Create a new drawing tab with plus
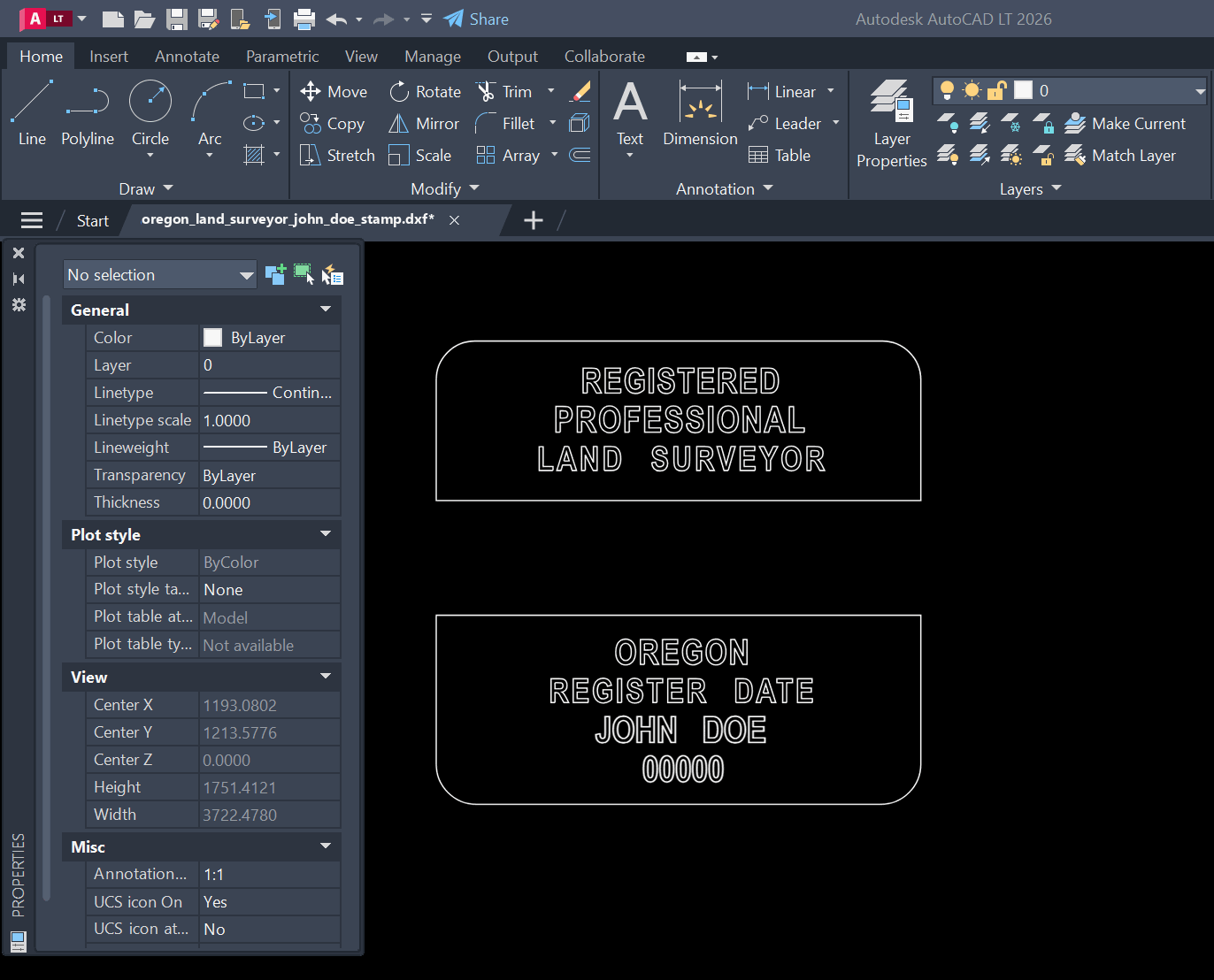The width and height of the screenshot is (1214, 980). pos(534,220)
